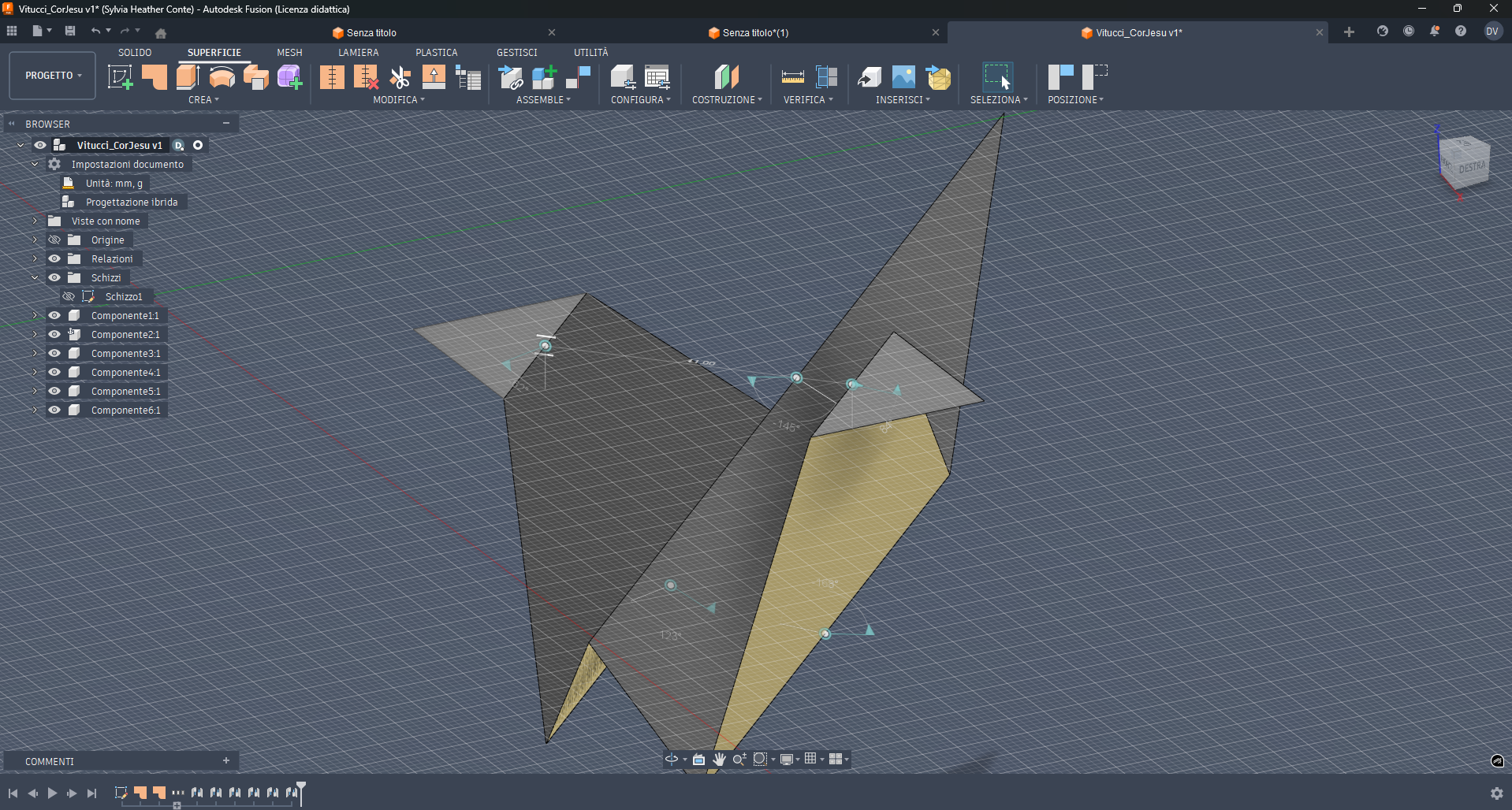Create a new component in Assemble group

[x=543, y=76]
